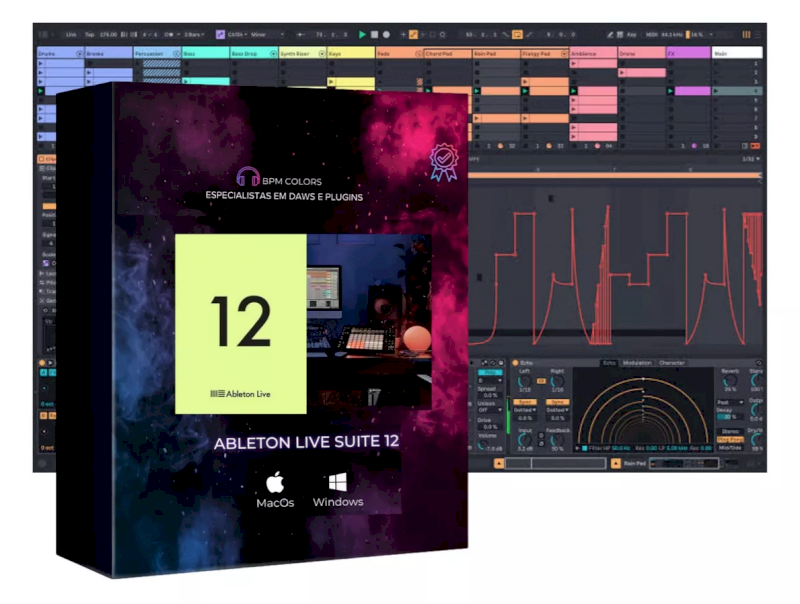Start playback with the green Play button

362,34
